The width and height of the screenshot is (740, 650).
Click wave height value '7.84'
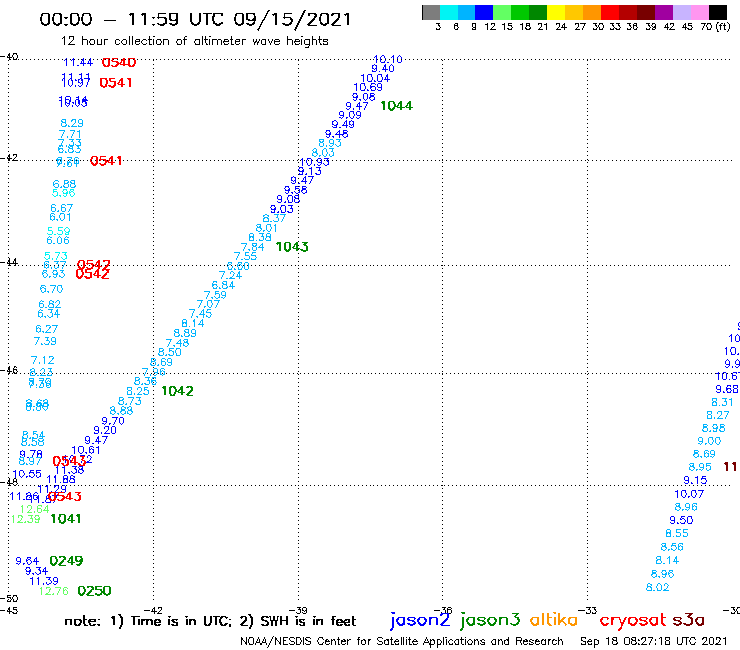252,247
